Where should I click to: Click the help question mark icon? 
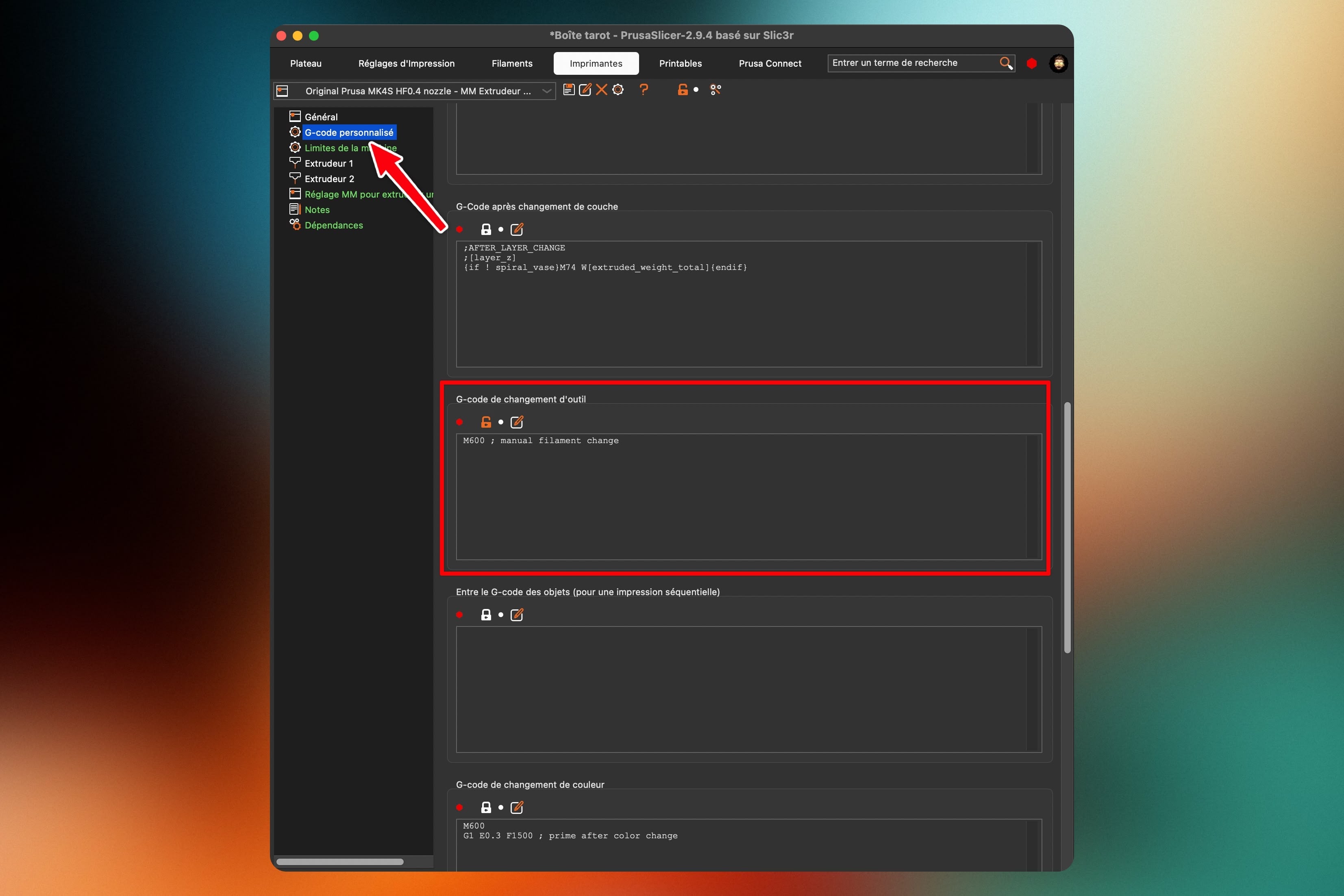(x=644, y=90)
